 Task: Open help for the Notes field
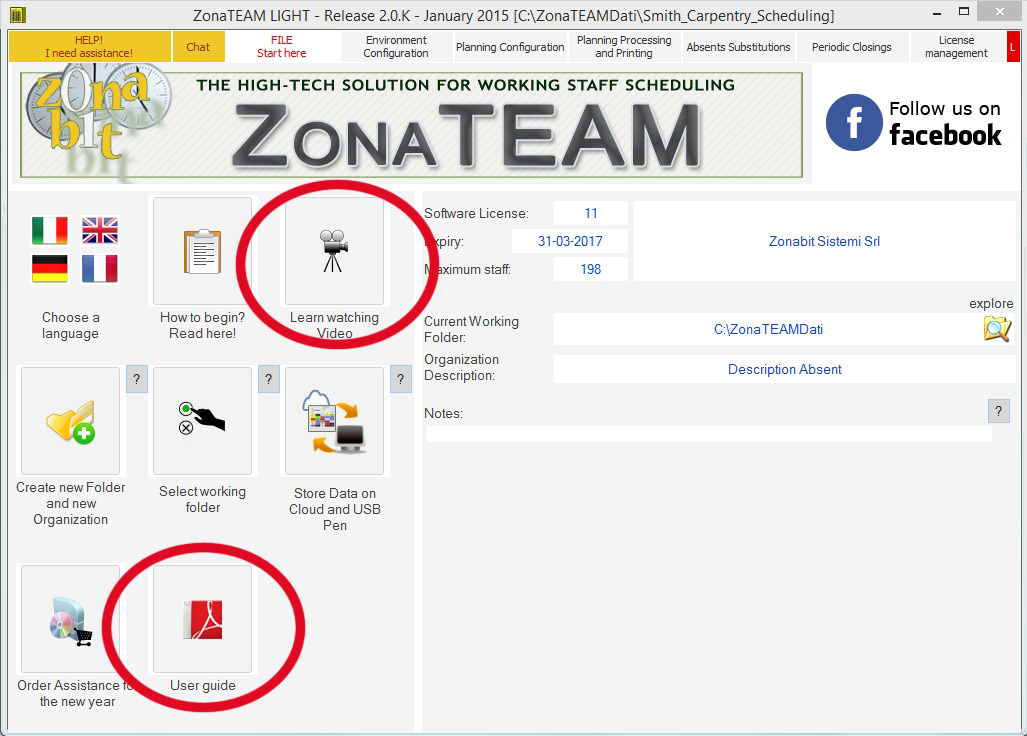pyautogui.click(x=999, y=411)
